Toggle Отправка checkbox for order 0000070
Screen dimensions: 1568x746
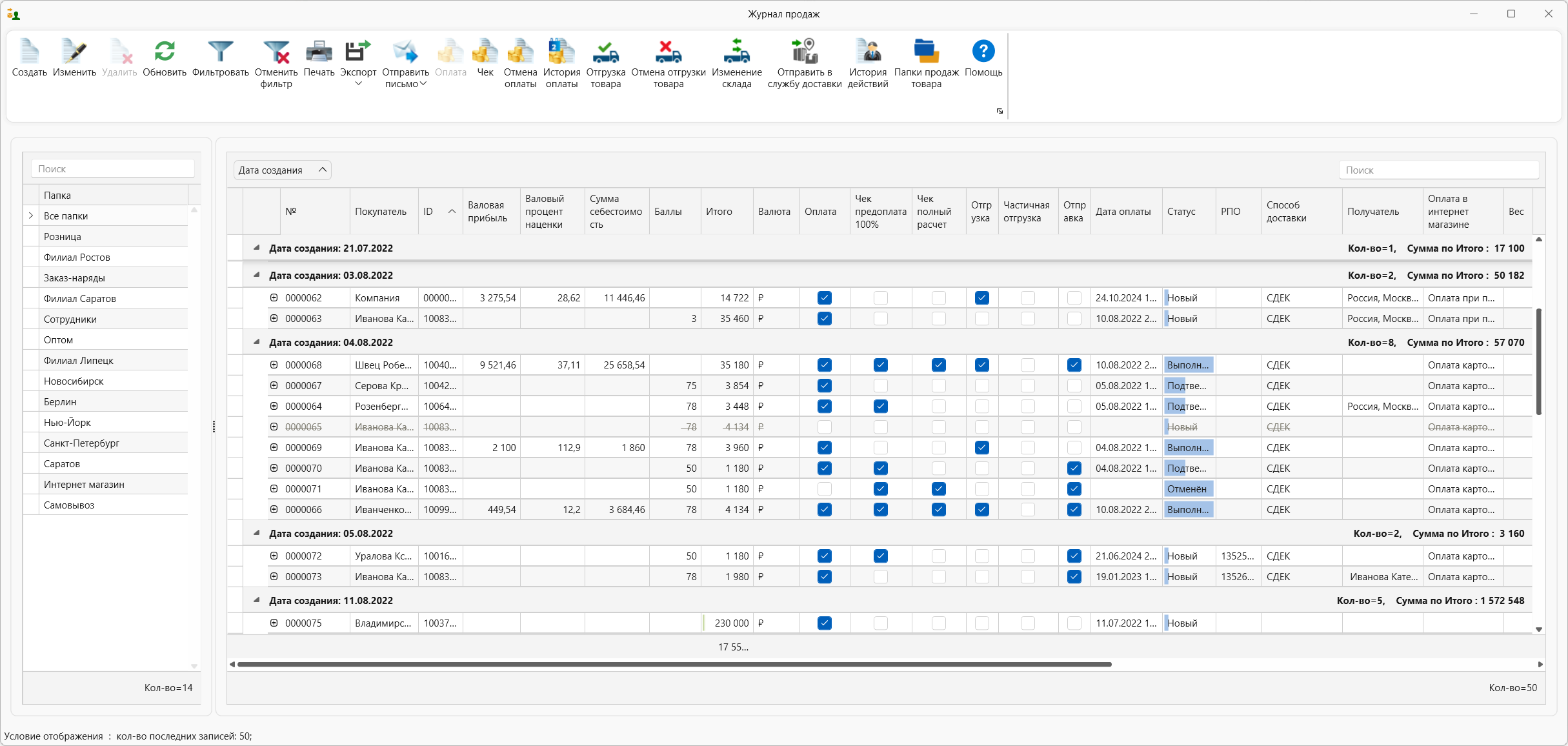coord(1074,468)
